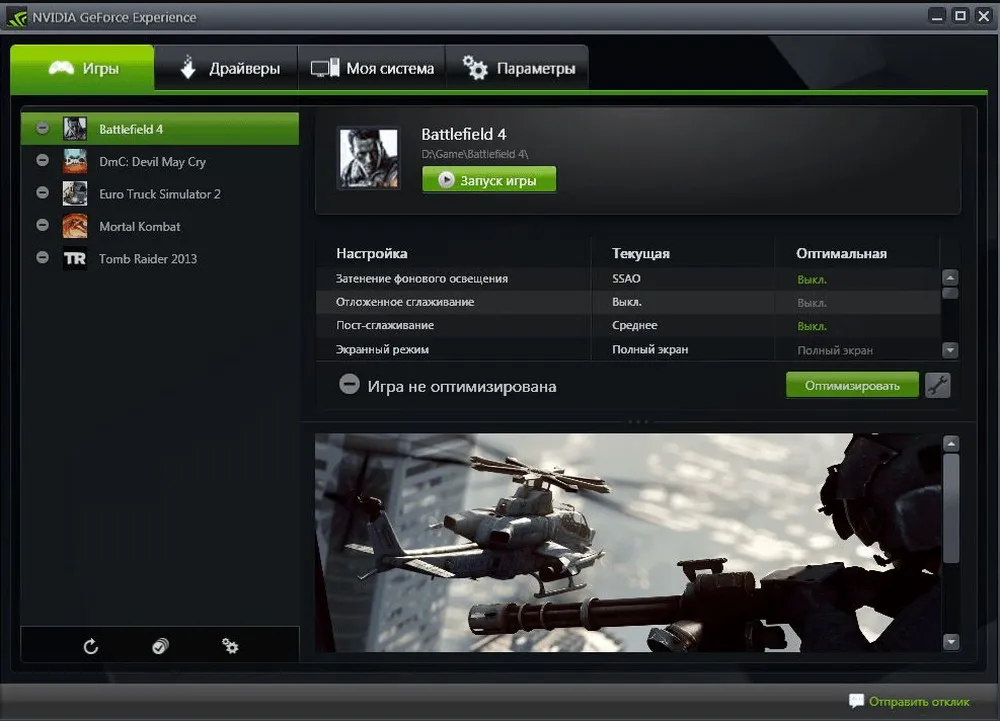Screen dimensions: 1000x721
Task: Click the computer icon on Моя система tab
Action: 325,68
